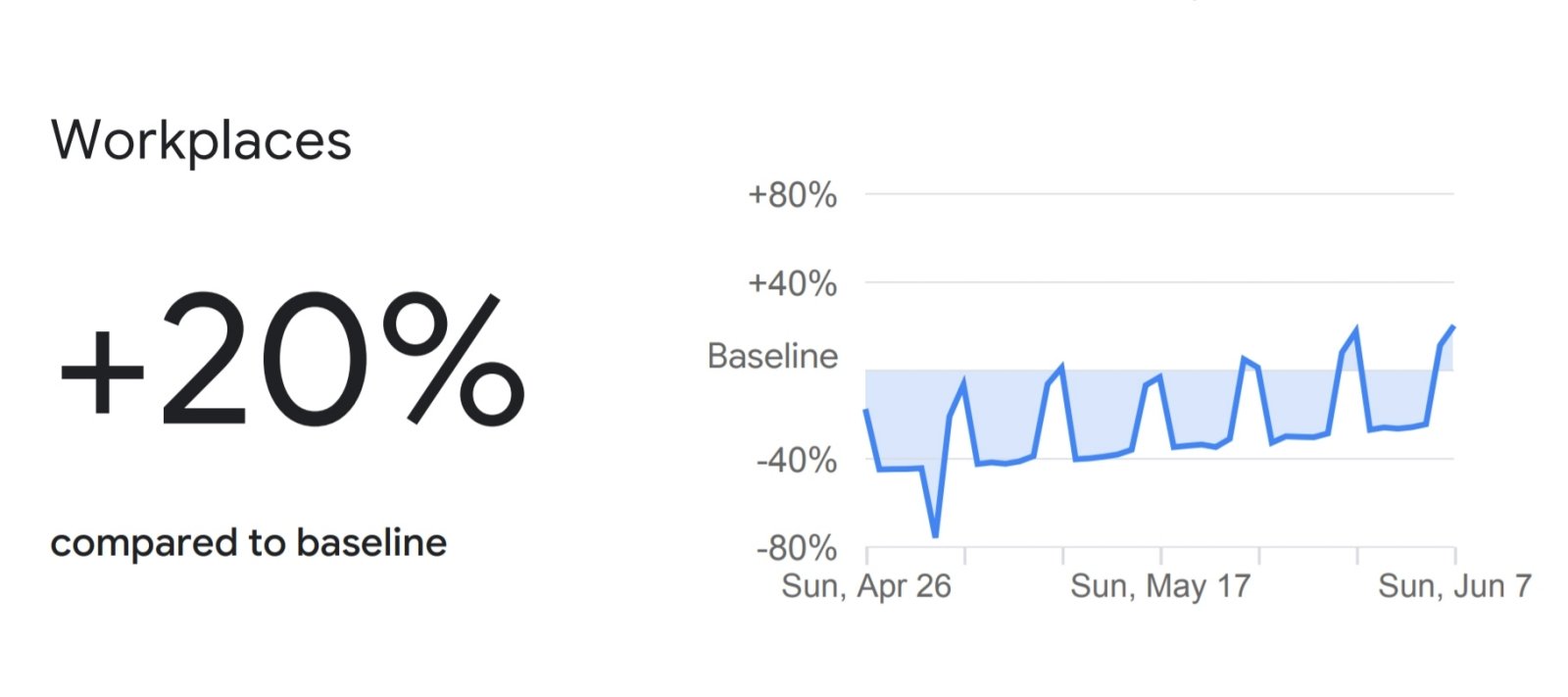
Task: Click the -80% axis label
Action: click(x=796, y=548)
